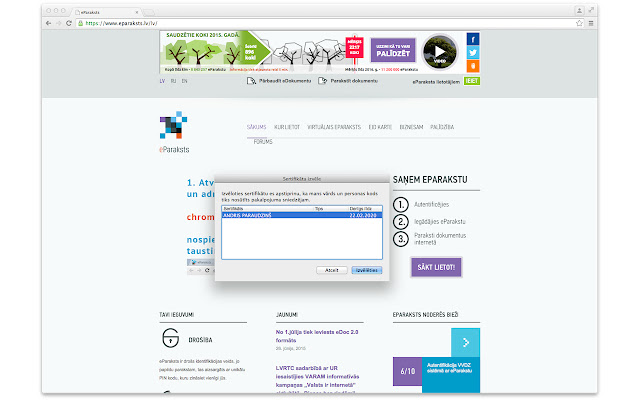Open the FORUMS menu item
Viewport: 640px width, 400px height.
(263, 142)
